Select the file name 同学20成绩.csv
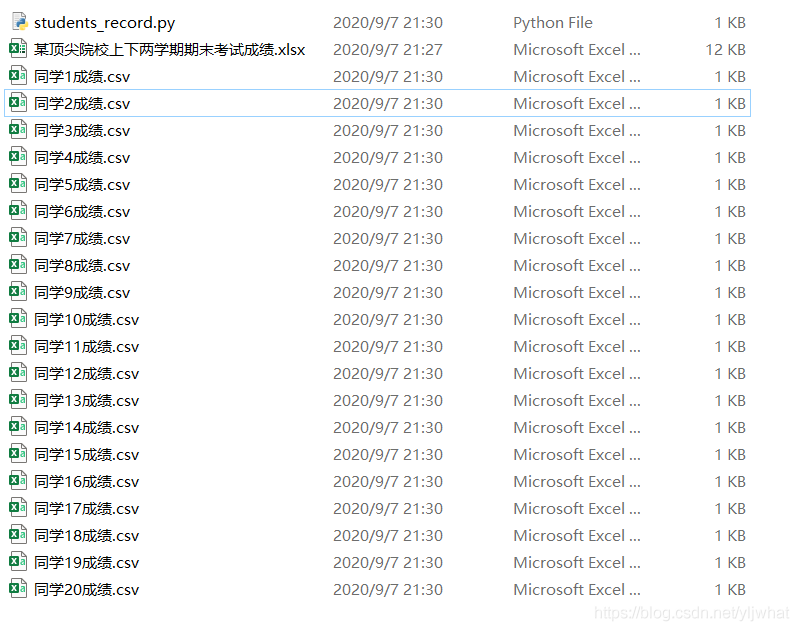This screenshot has width=799, height=631. click(87, 590)
